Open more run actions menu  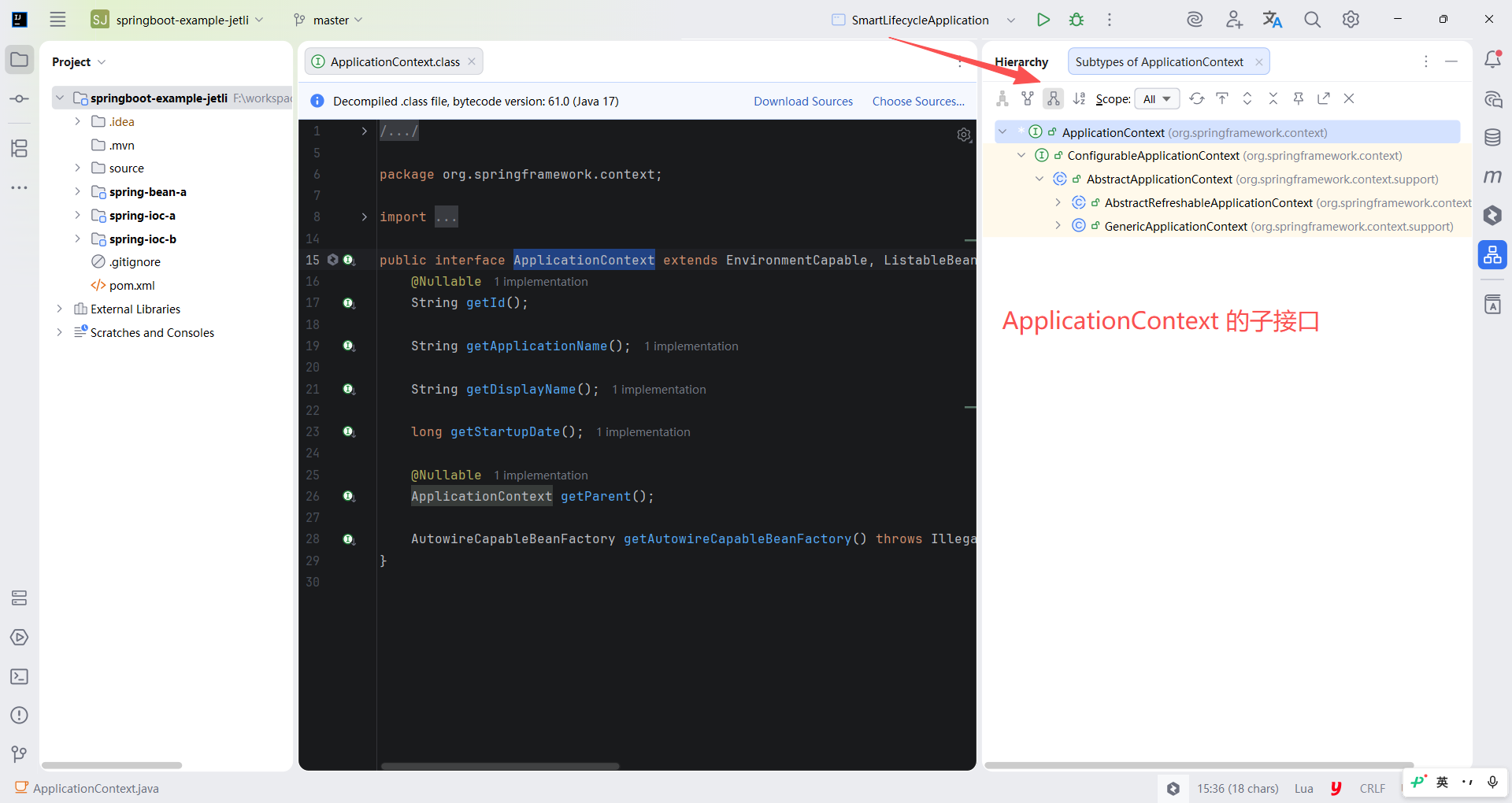(1110, 20)
